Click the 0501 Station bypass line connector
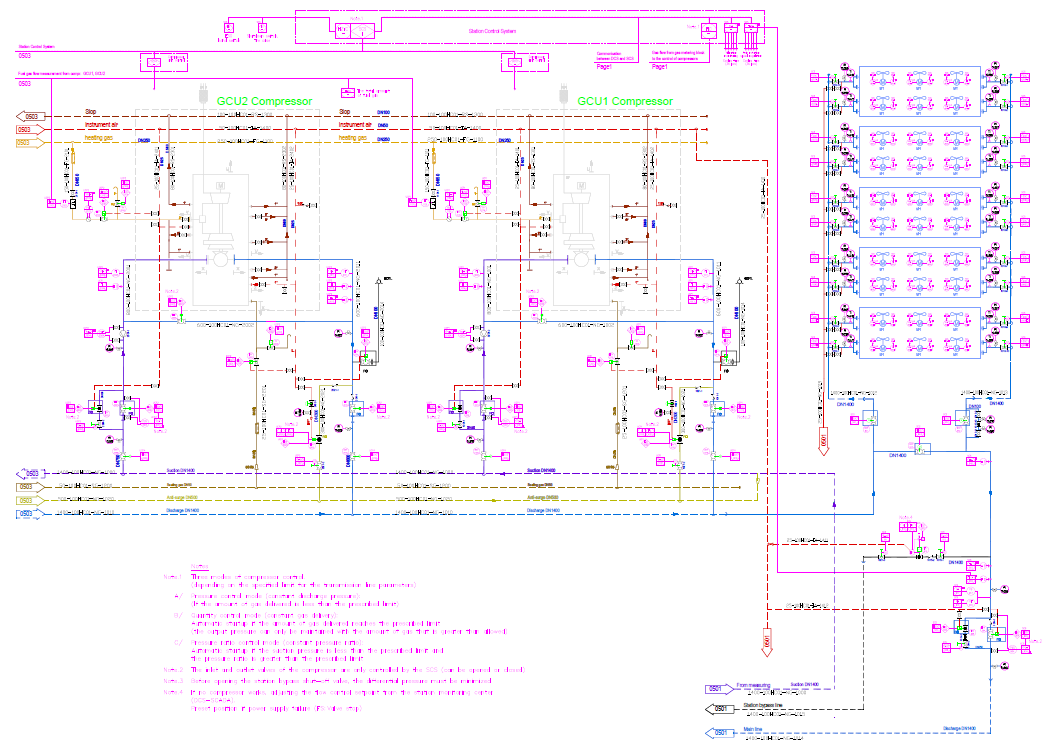This screenshot has width=1062, height=742. point(714,709)
